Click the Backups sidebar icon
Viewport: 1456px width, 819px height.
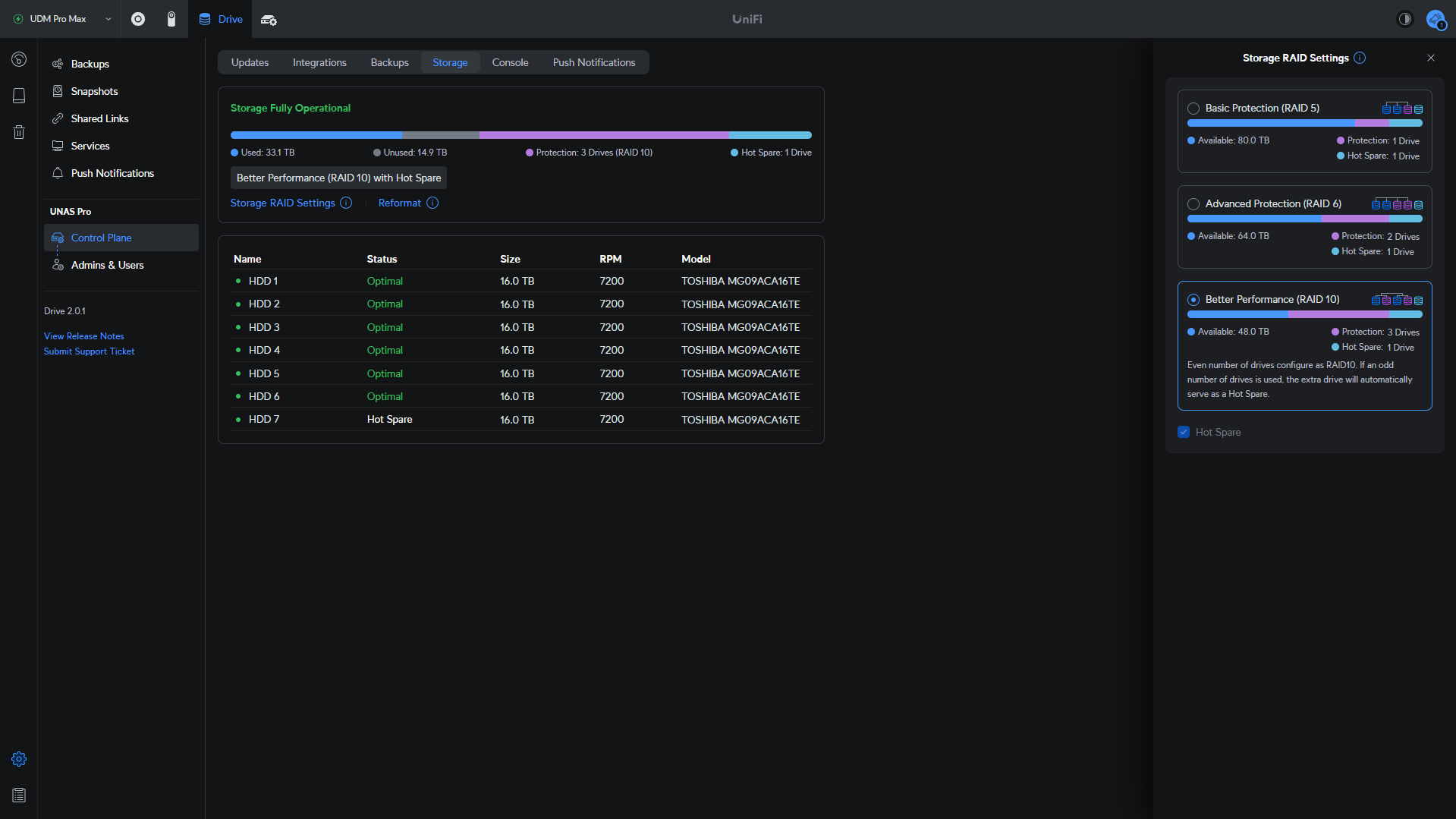point(58,64)
